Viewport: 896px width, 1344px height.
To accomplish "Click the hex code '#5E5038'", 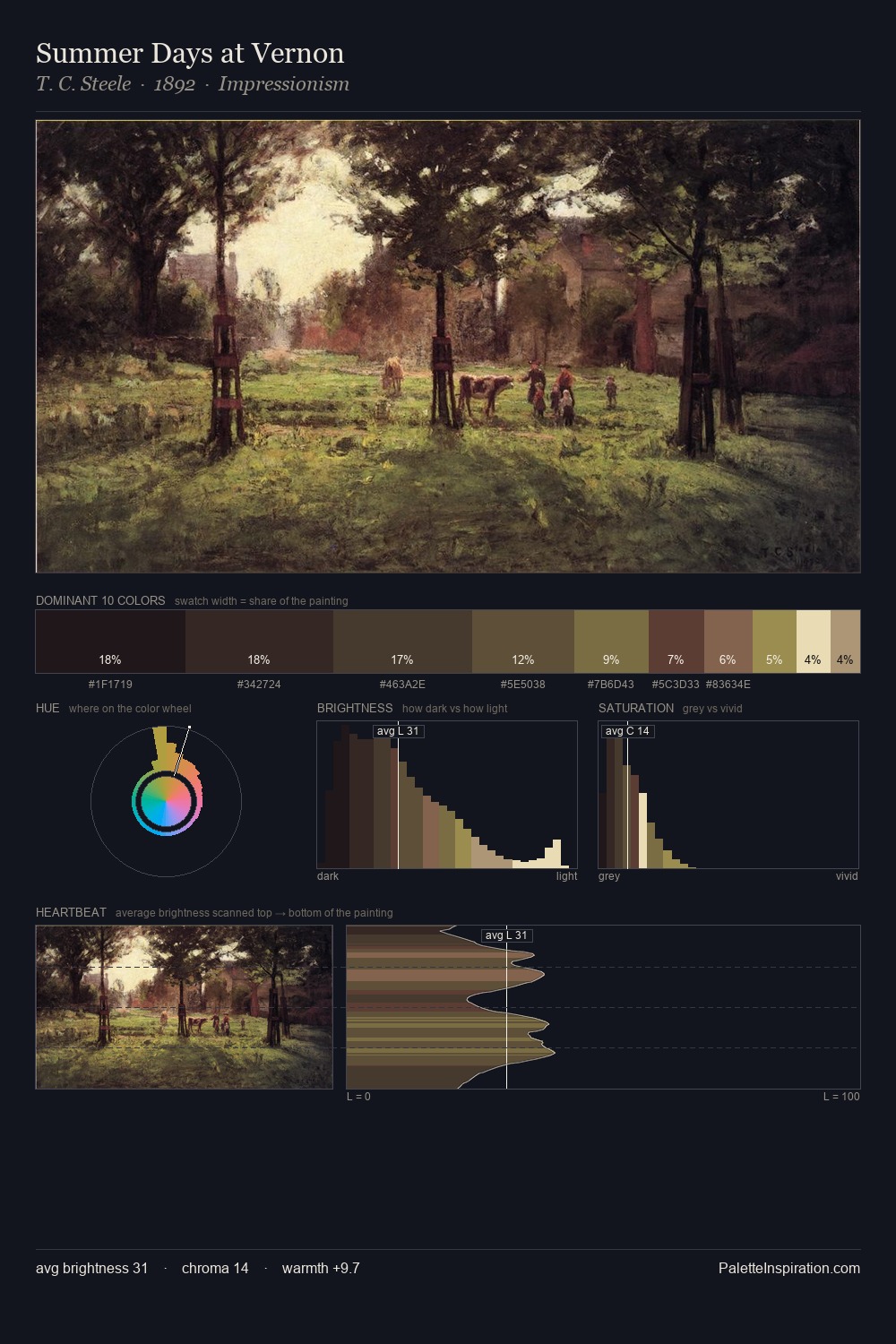I will coord(522,685).
